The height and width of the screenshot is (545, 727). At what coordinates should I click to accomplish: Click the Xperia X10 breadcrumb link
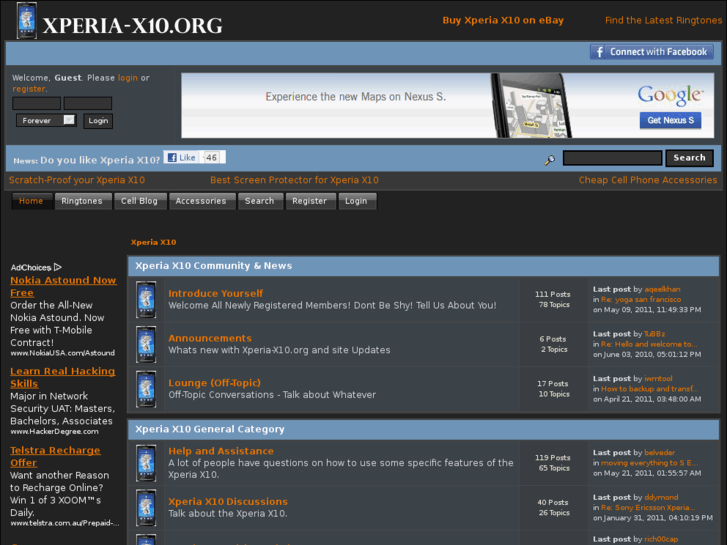coord(153,242)
